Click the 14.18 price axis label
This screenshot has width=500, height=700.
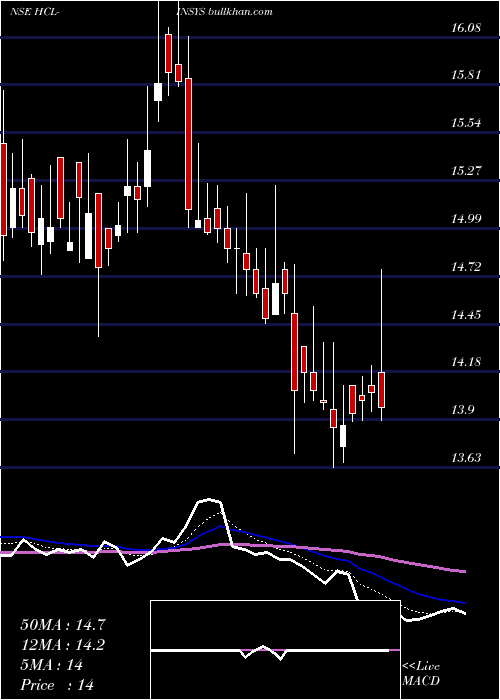click(x=466, y=362)
